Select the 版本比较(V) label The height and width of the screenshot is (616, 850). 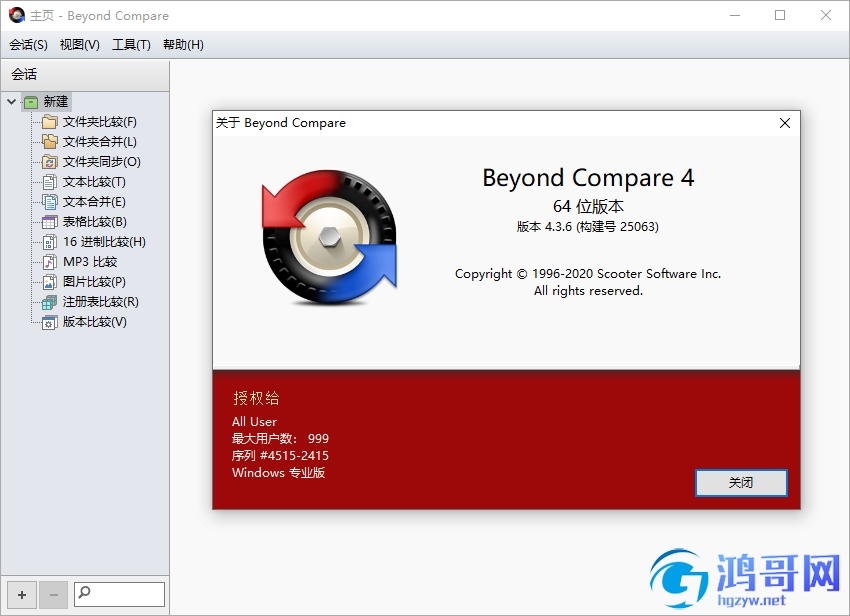pos(95,322)
